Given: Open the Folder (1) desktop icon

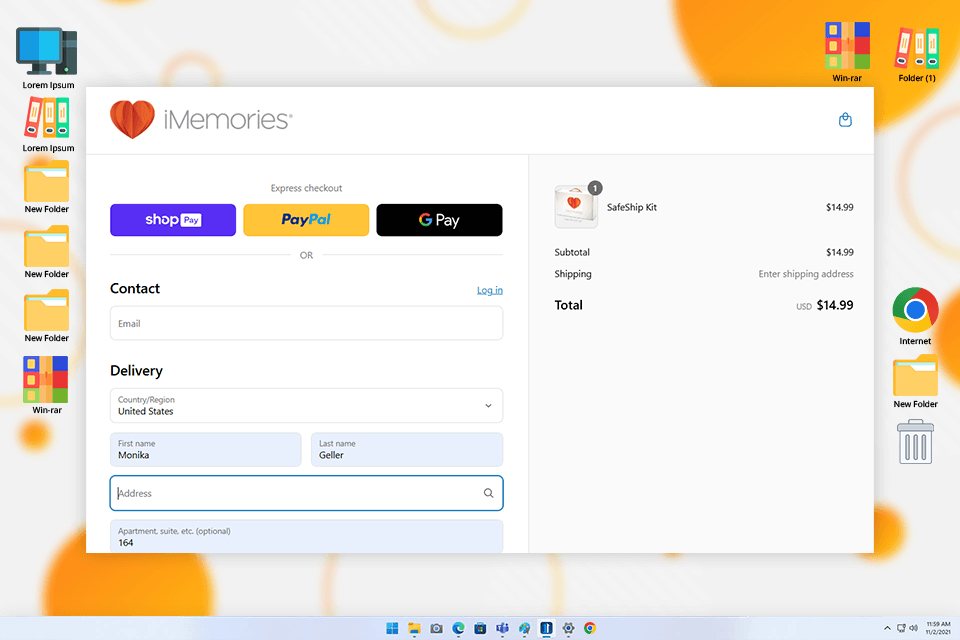Looking at the screenshot, I should click(917, 54).
